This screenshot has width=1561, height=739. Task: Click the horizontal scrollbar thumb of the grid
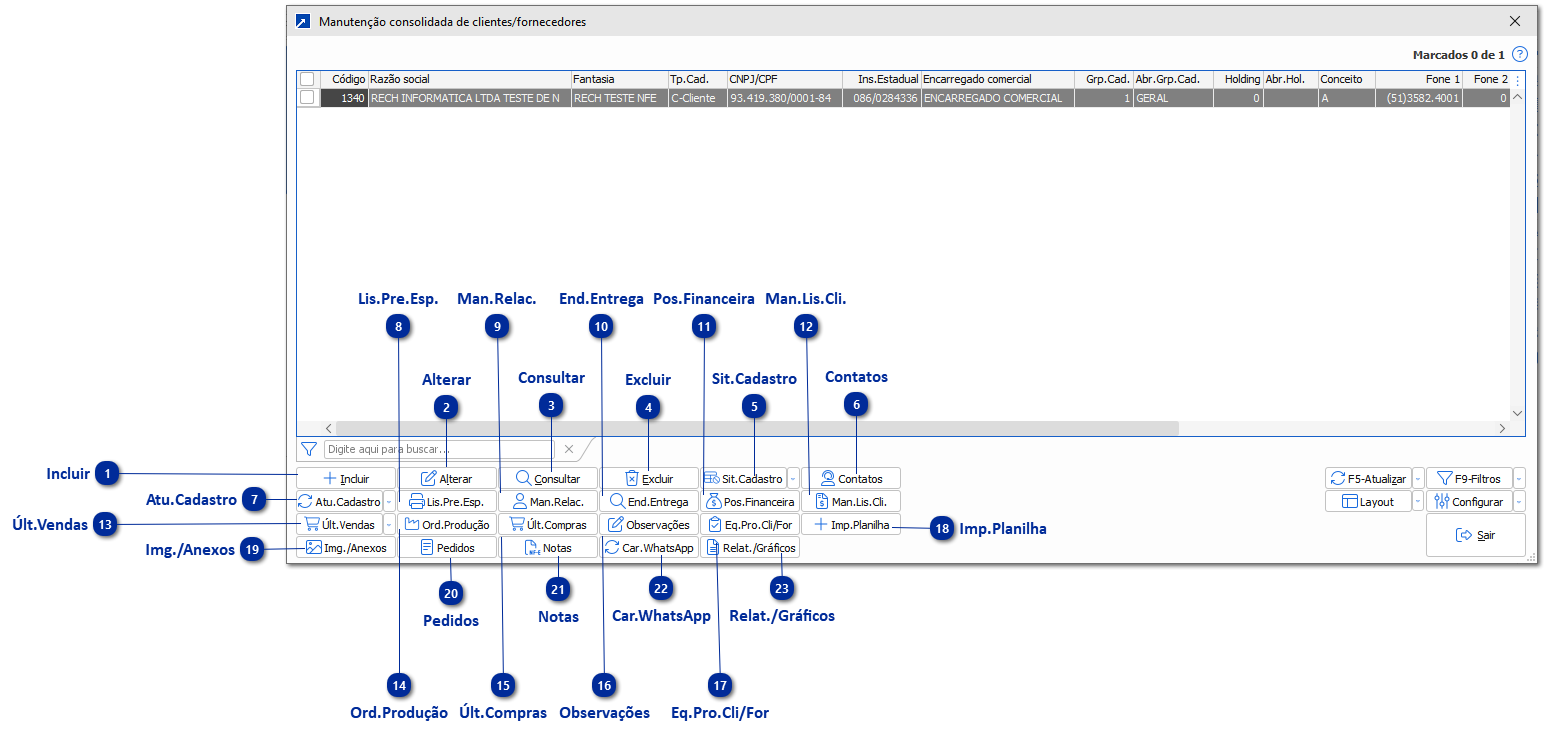pos(757,428)
